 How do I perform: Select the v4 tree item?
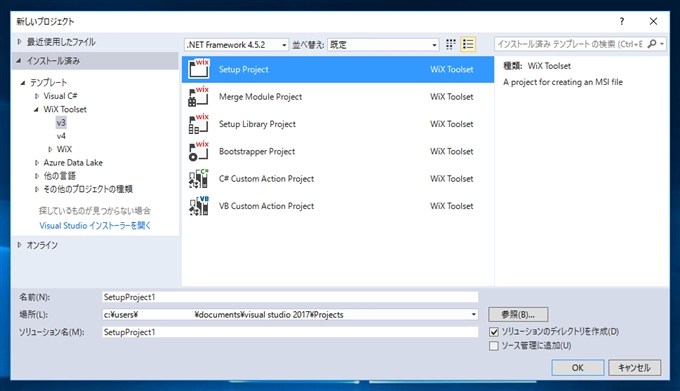click(61, 136)
